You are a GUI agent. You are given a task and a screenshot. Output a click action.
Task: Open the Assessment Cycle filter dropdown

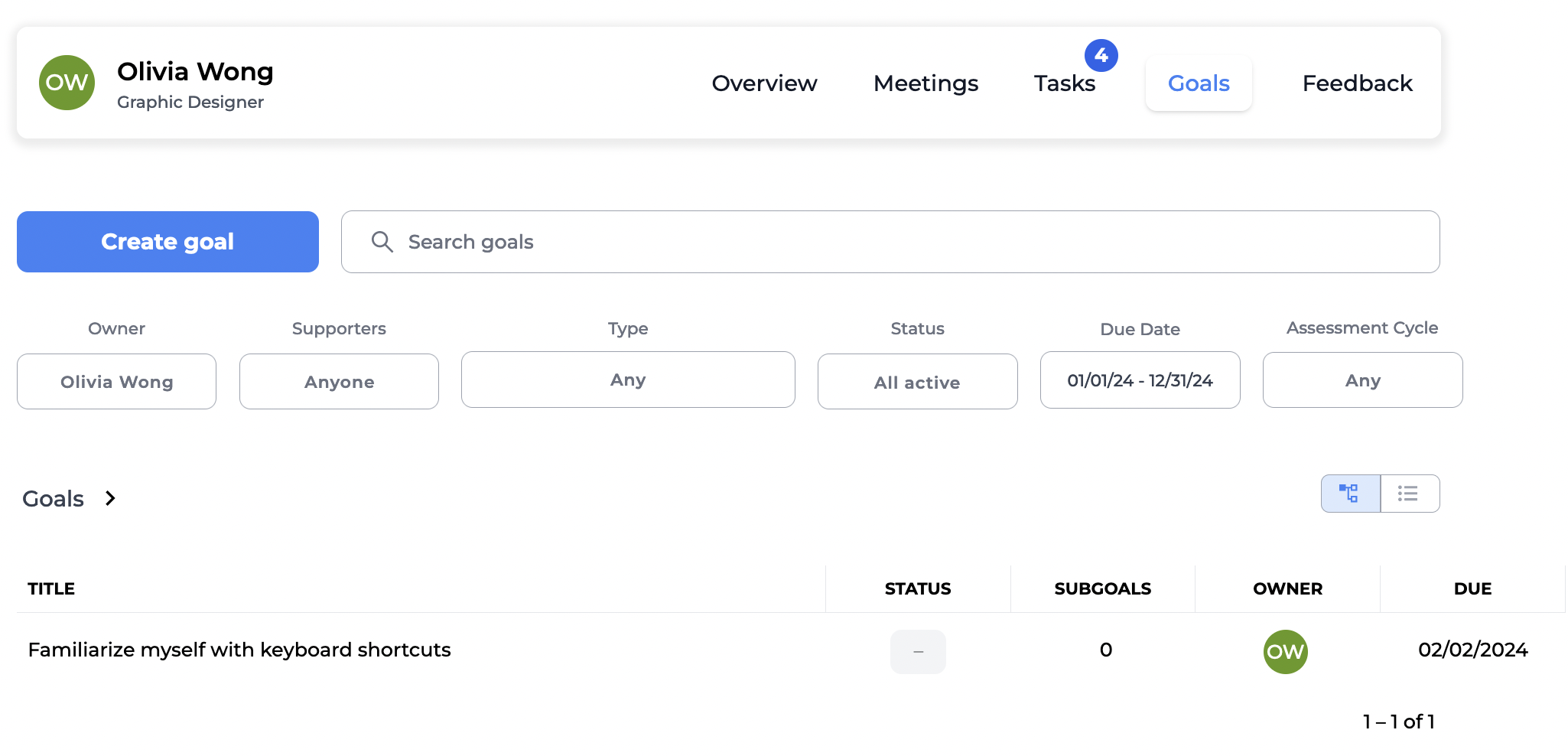[1362, 380]
